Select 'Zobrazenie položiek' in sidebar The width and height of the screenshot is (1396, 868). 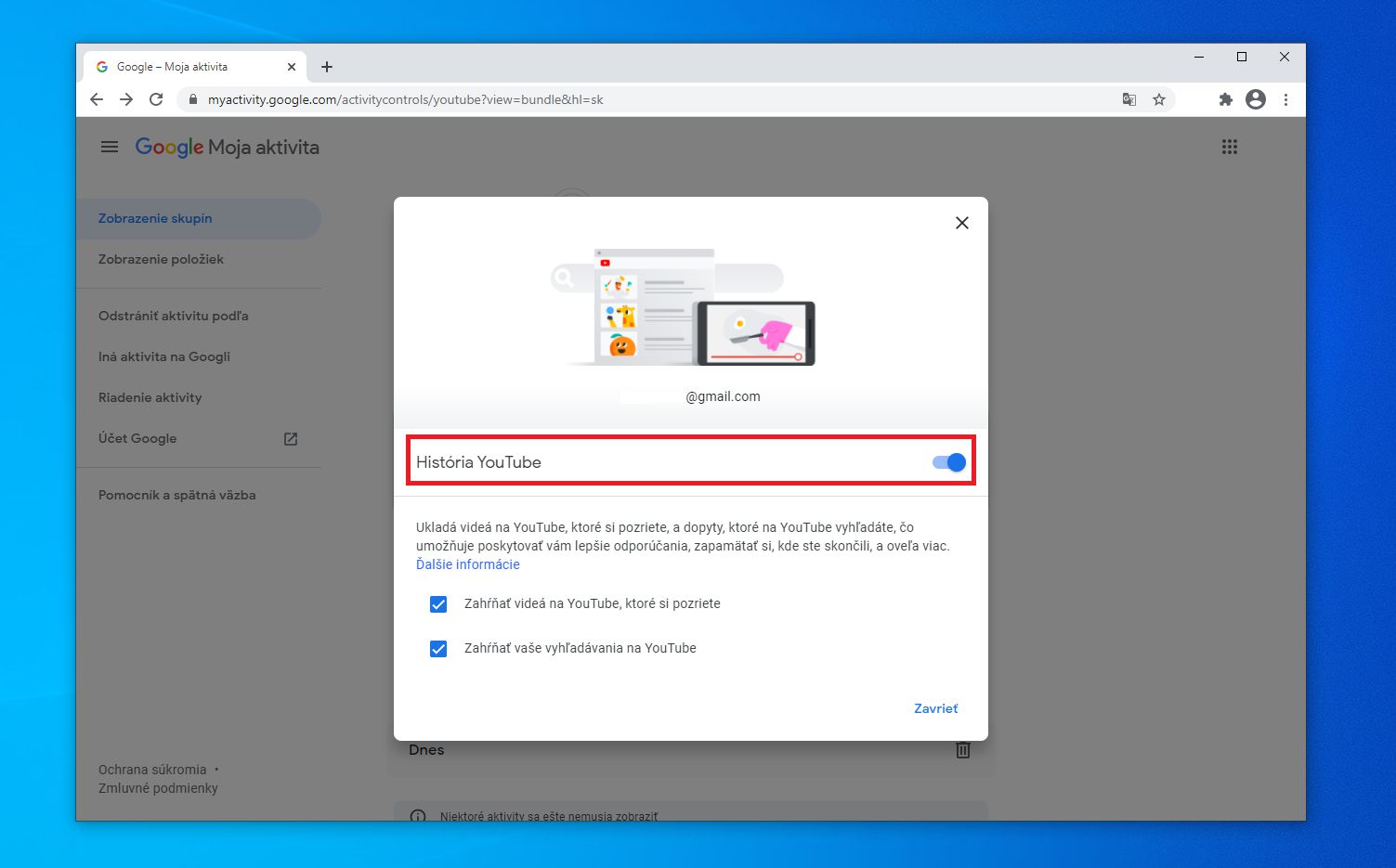(198, 259)
